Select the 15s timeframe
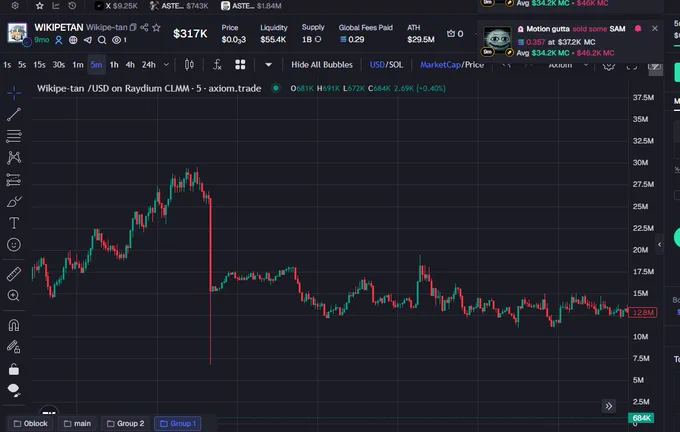680x432 pixels. coord(39,65)
